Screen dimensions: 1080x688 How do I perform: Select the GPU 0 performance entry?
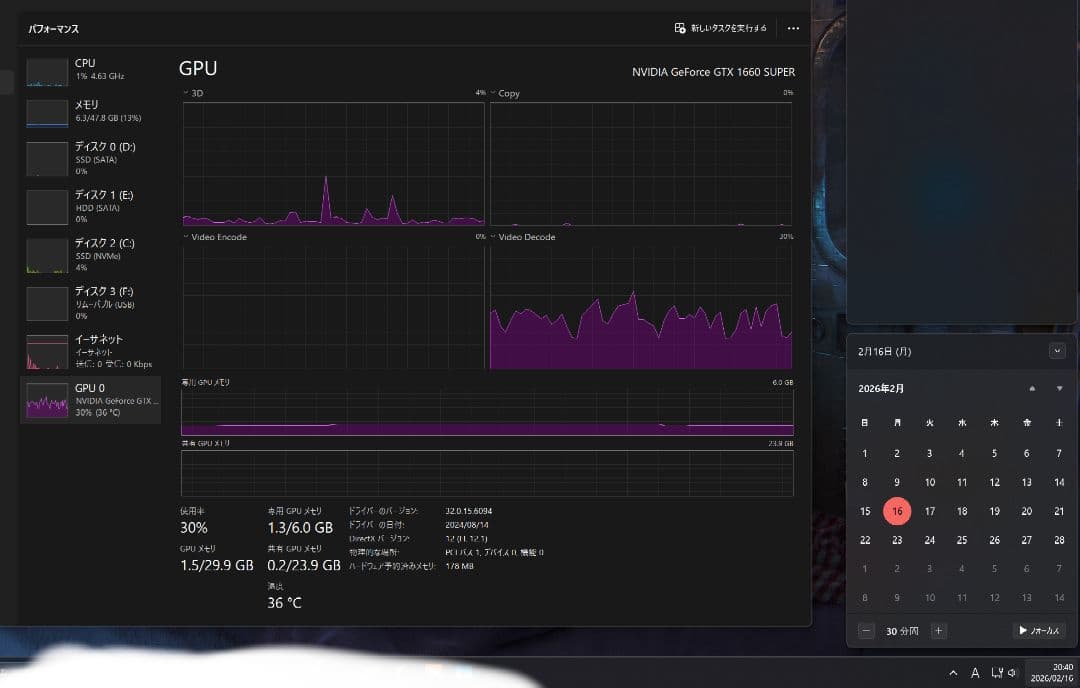tap(91, 400)
